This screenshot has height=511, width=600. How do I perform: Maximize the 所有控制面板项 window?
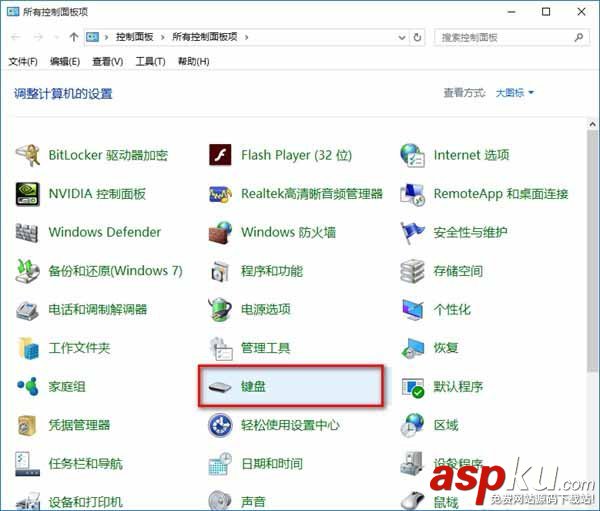546,12
